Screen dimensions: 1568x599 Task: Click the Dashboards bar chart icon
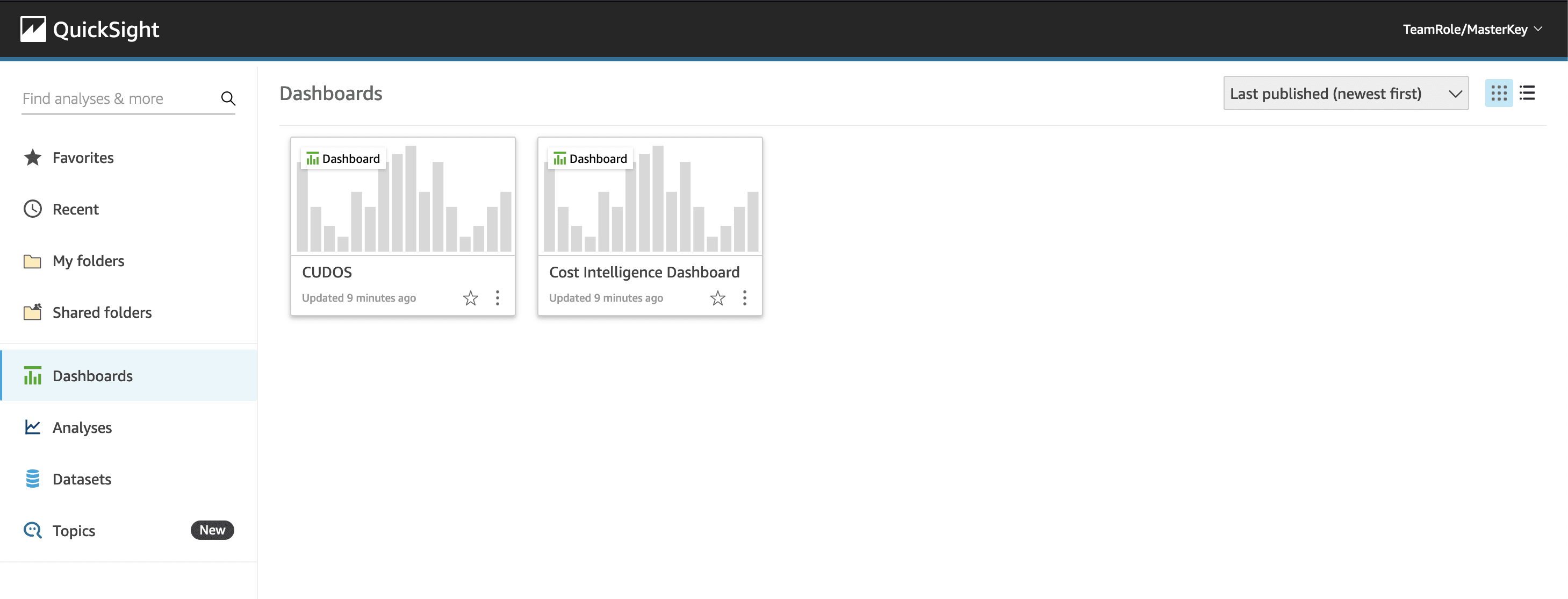(32, 375)
